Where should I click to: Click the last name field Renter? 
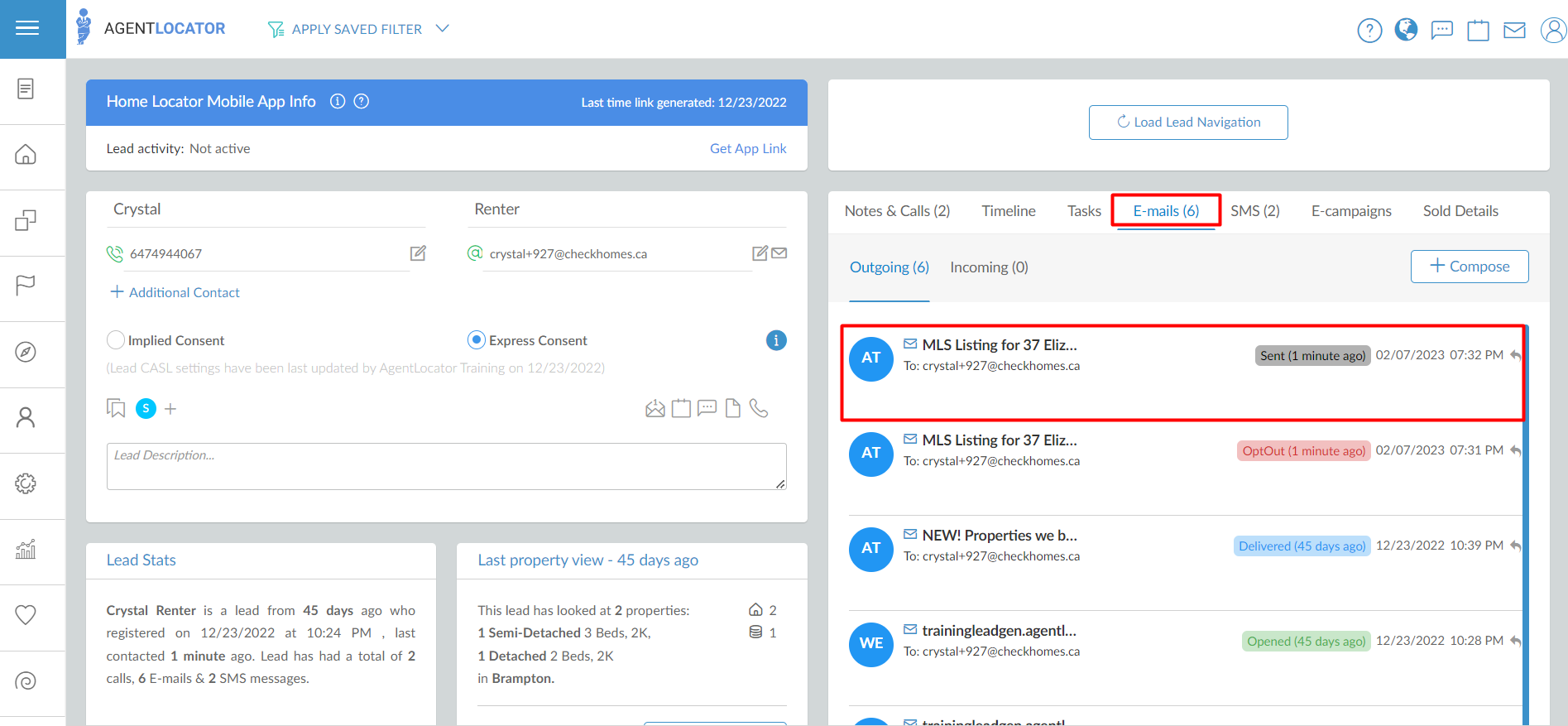click(627, 210)
